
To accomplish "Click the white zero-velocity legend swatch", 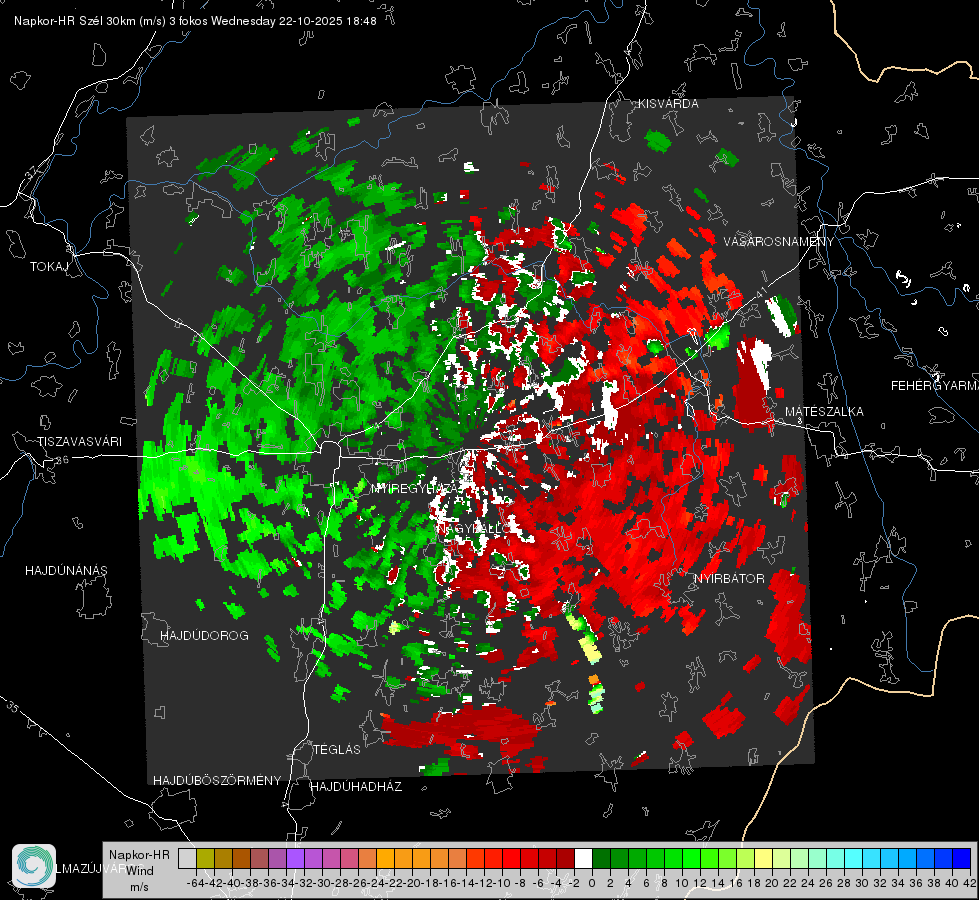I will (x=583, y=858).
